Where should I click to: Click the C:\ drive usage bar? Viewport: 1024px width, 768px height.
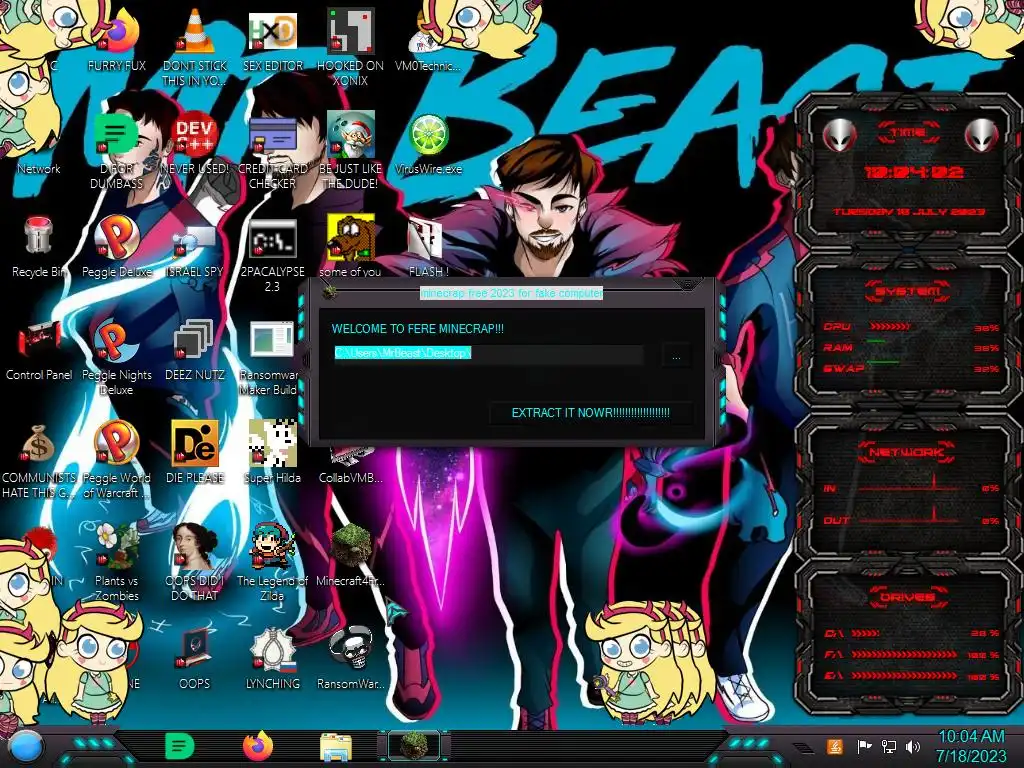(865, 633)
